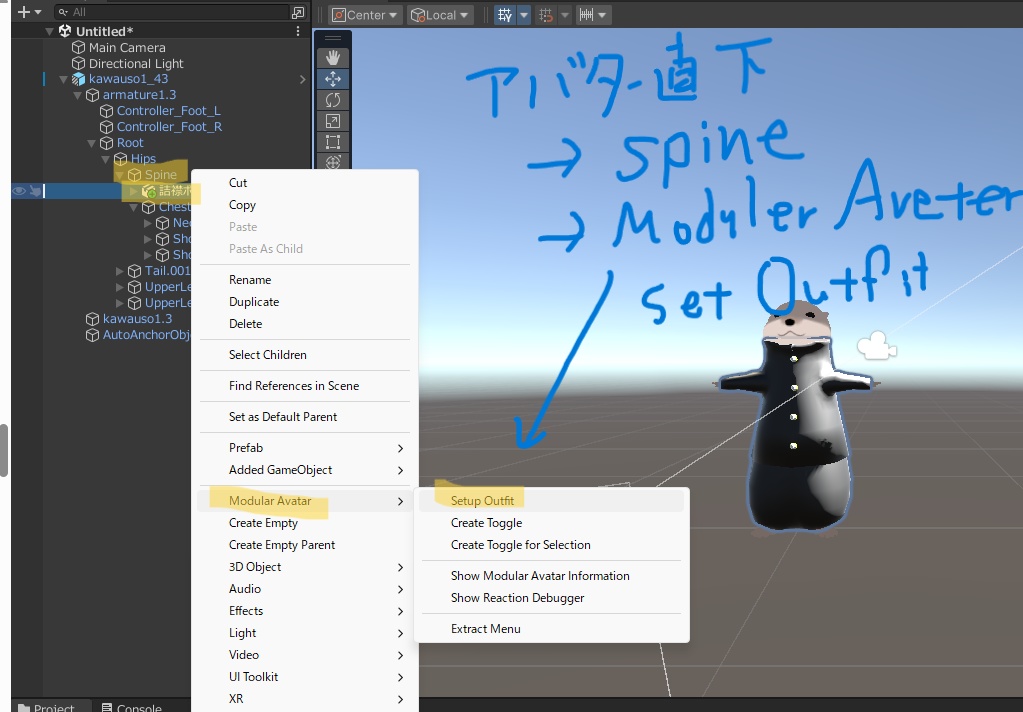Screen dimensions: 1023x712
Task: Open grid visibility dropdown arrow
Action: 524,14
